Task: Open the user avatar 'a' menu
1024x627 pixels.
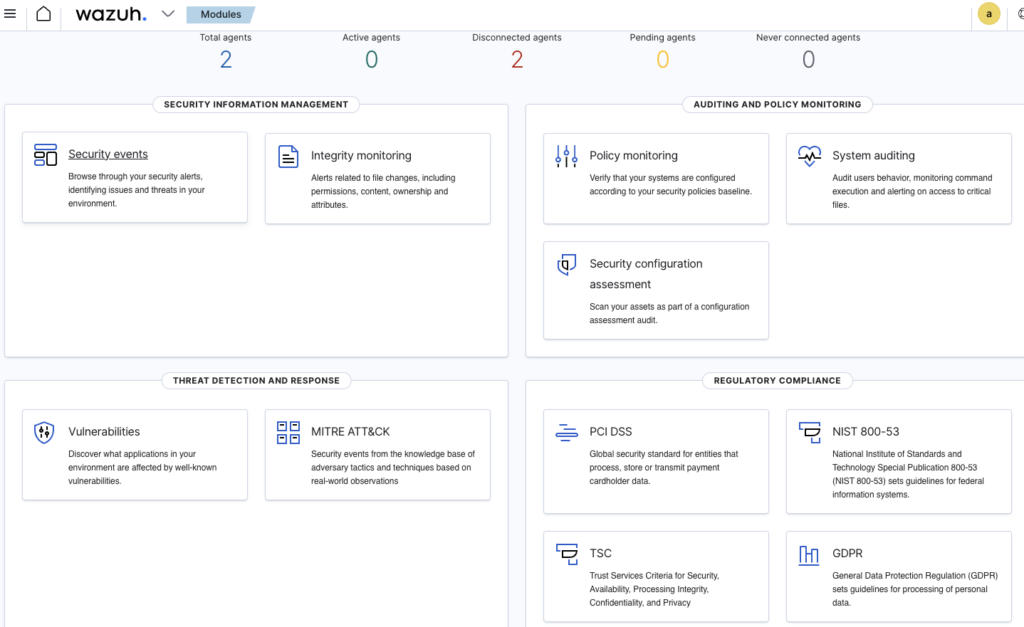Action: [989, 14]
